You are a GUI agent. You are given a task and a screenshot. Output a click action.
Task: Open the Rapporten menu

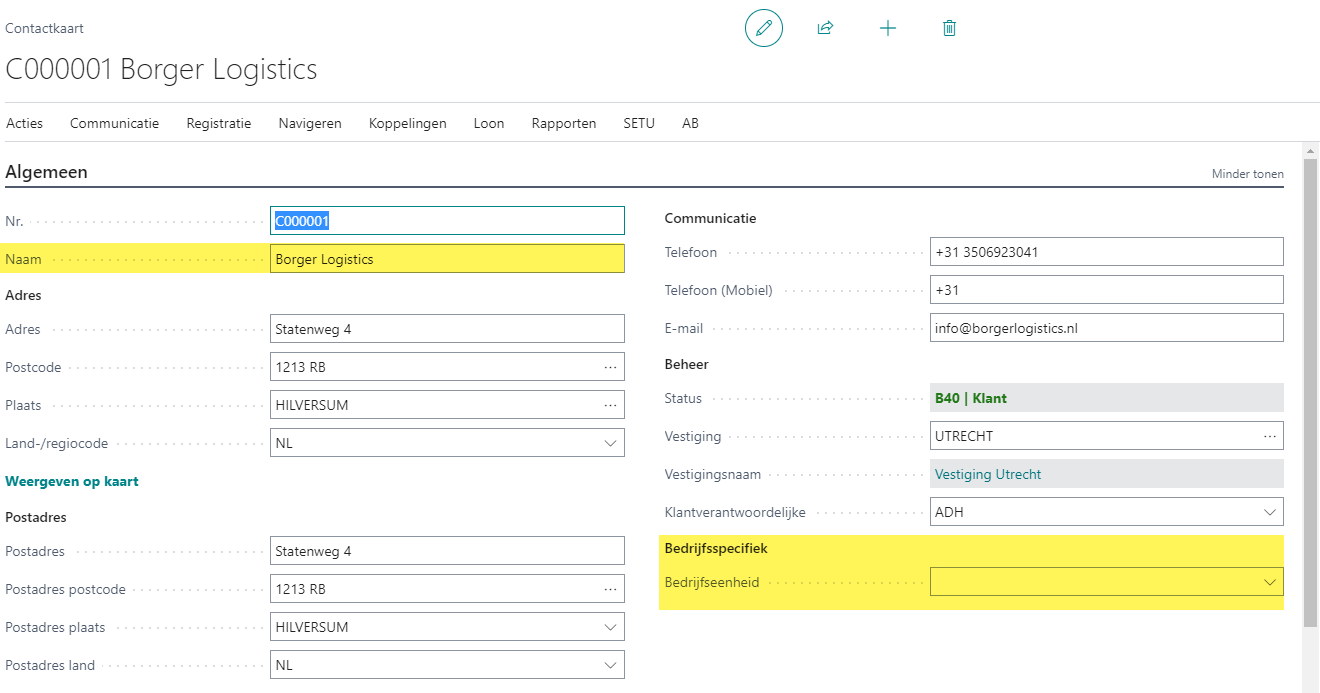tap(563, 123)
